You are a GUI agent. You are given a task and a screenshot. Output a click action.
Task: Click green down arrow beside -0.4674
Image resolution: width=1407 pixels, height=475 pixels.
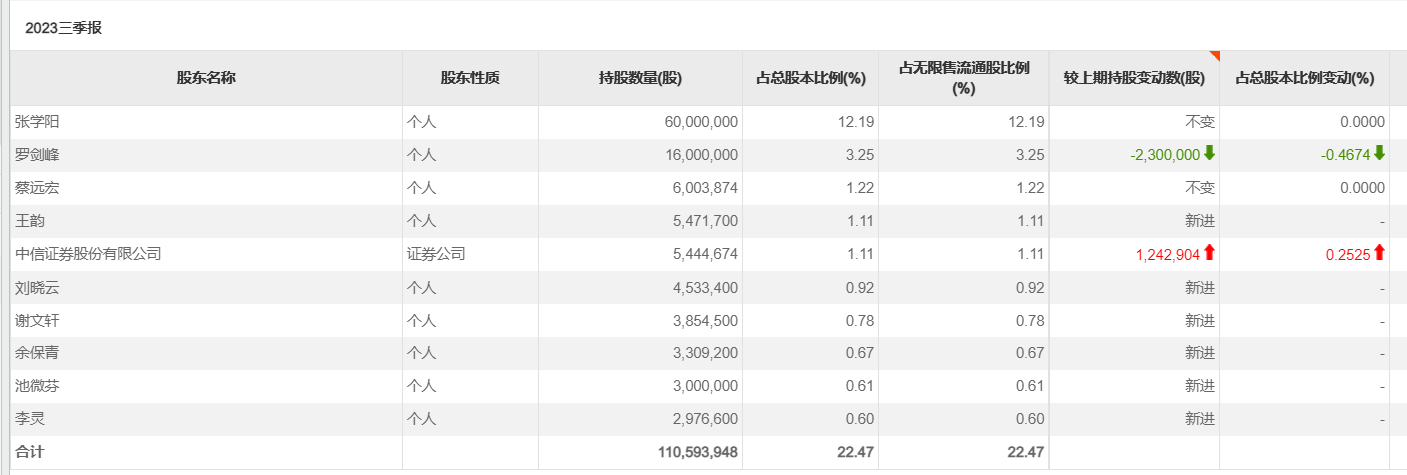tap(1379, 154)
